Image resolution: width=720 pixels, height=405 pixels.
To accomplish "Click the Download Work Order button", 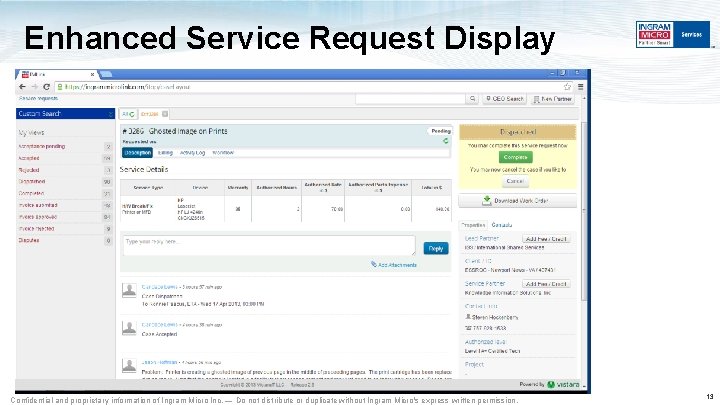I will (518, 201).
